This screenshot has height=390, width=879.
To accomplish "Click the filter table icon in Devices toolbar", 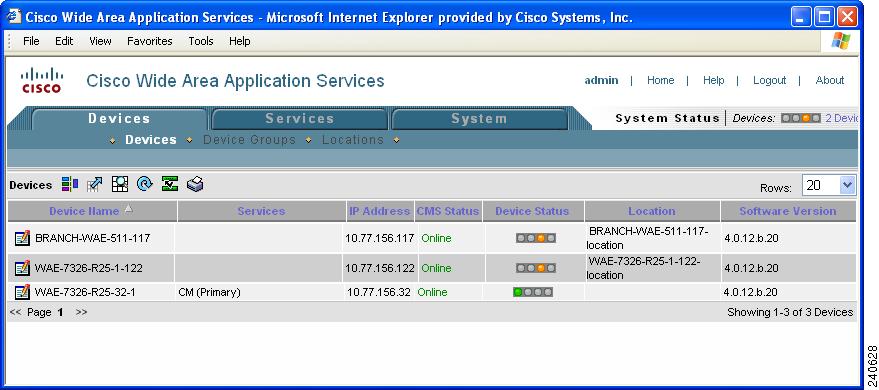I will [x=70, y=184].
